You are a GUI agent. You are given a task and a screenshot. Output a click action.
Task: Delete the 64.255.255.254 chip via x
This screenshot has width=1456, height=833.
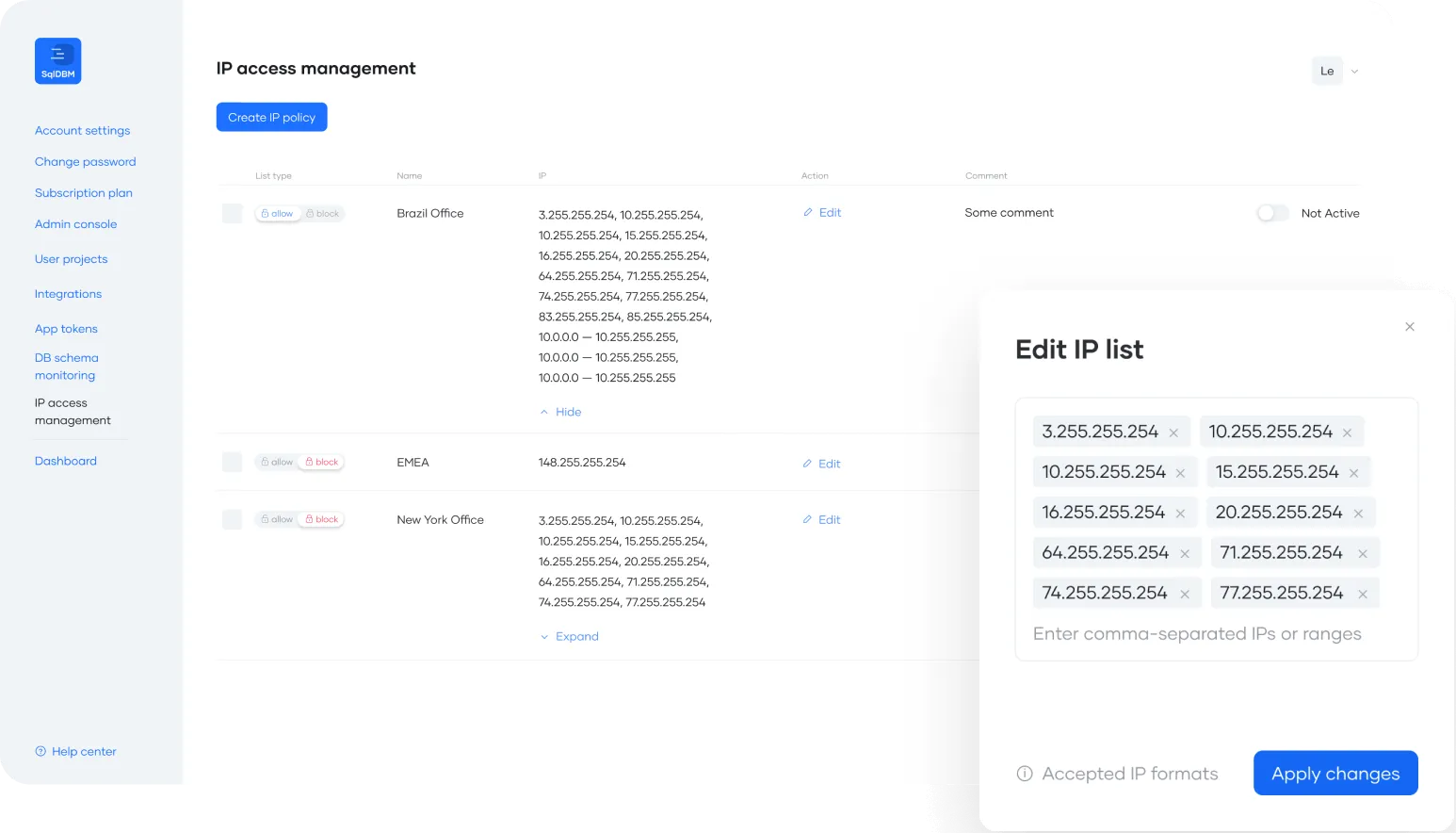point(1185,554)
